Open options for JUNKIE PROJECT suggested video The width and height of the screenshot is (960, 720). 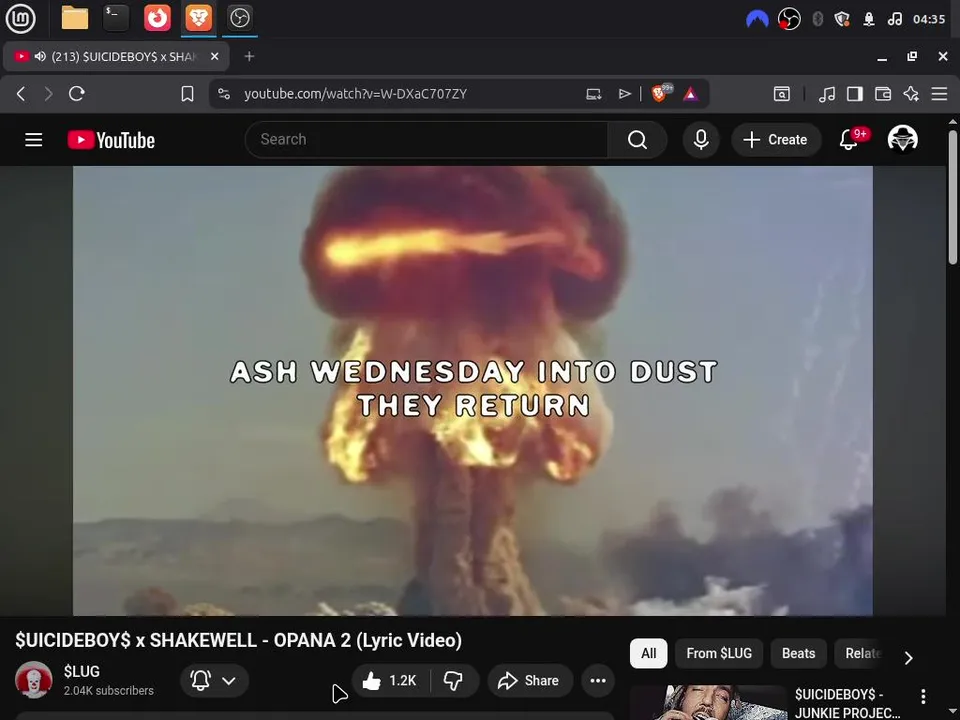coord(923,696)
